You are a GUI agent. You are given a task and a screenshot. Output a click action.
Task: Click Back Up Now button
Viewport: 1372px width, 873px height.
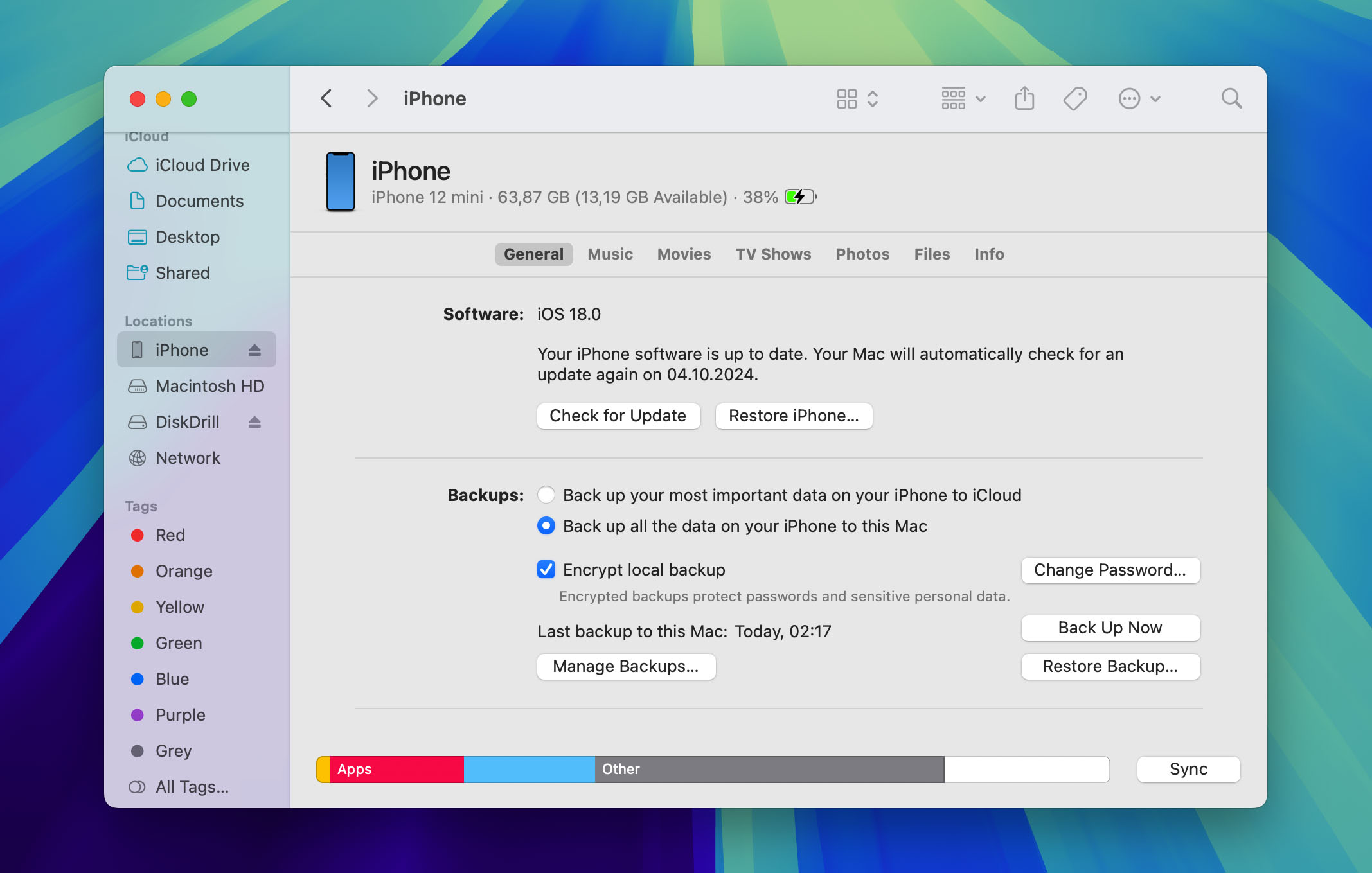pos(1110,628)
